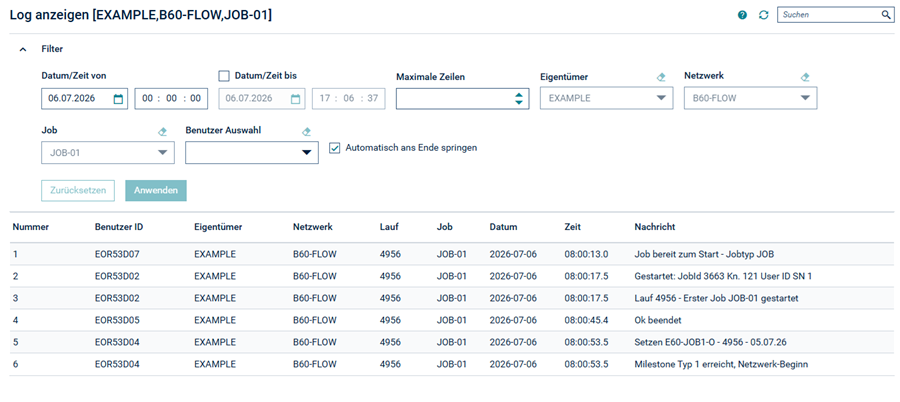Click the Lauf column header
This screenshot has height=402, width=900.
click(389, 227)
